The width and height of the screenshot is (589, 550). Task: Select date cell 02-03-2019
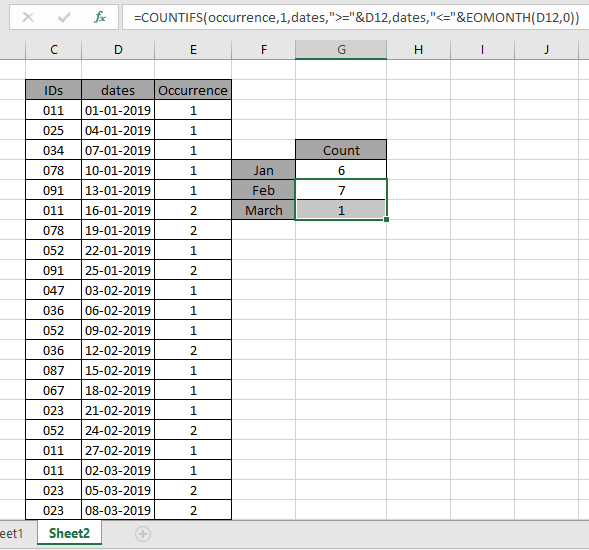point(118,470)
